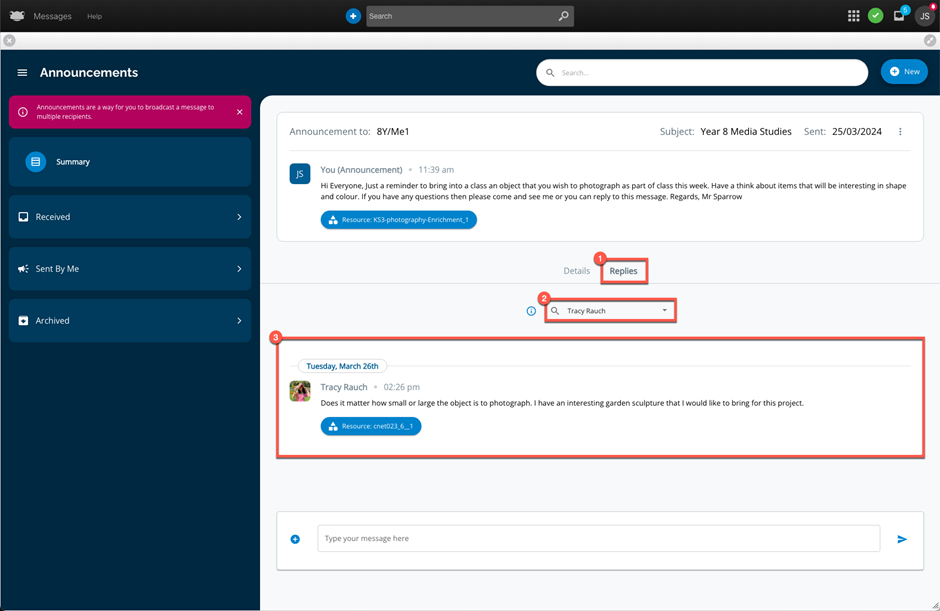Viewport: 940px width, 611px height.
Task: Create a New announcement
Action: point(904,72)
